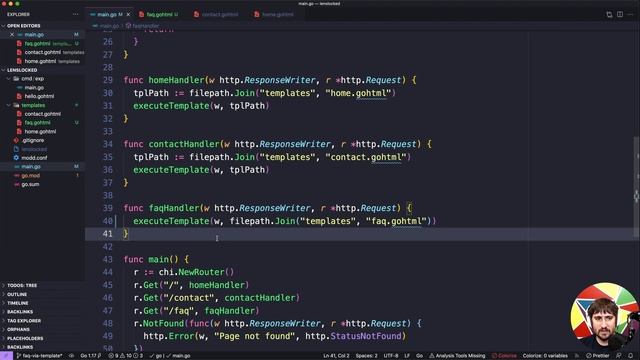The height and width of the screenshot is (360, 640).
Task: Change the LF line ending setting
Action: point(407,356)
